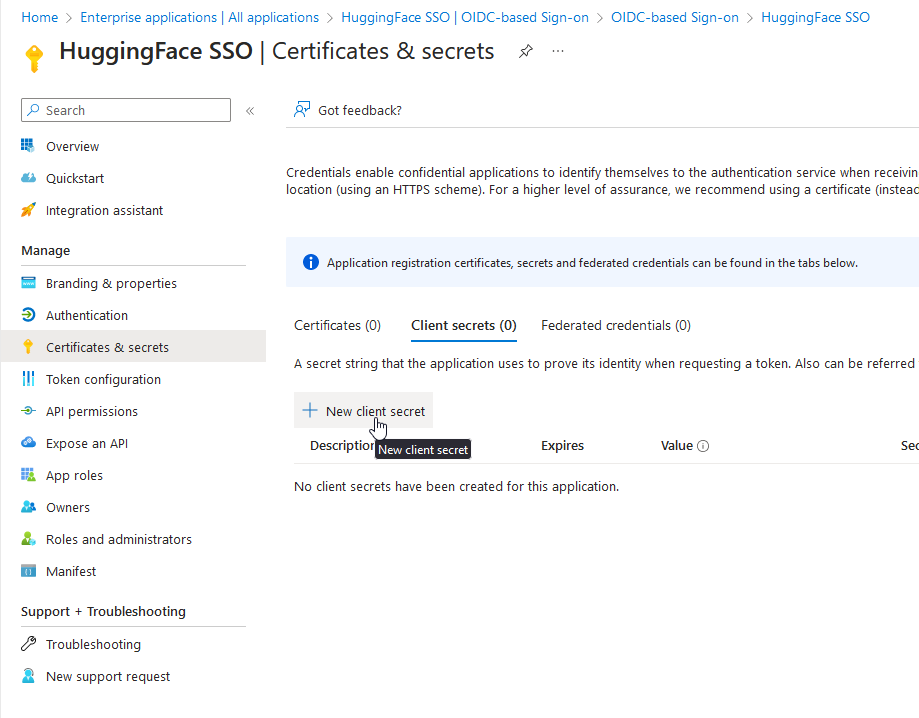This screenshot has height=718, width=919.
Task: Click New client secret button
Action: pos(364,411)
